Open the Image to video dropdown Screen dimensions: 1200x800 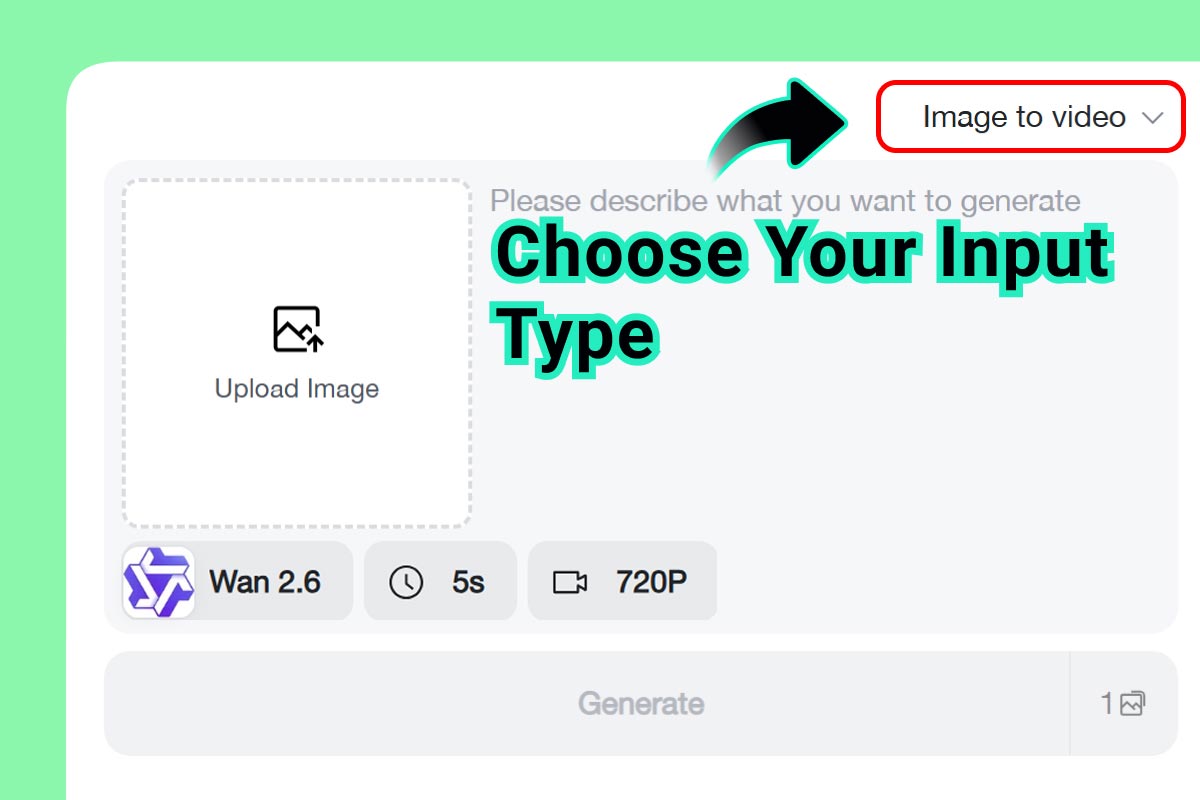coord(1030,116)
